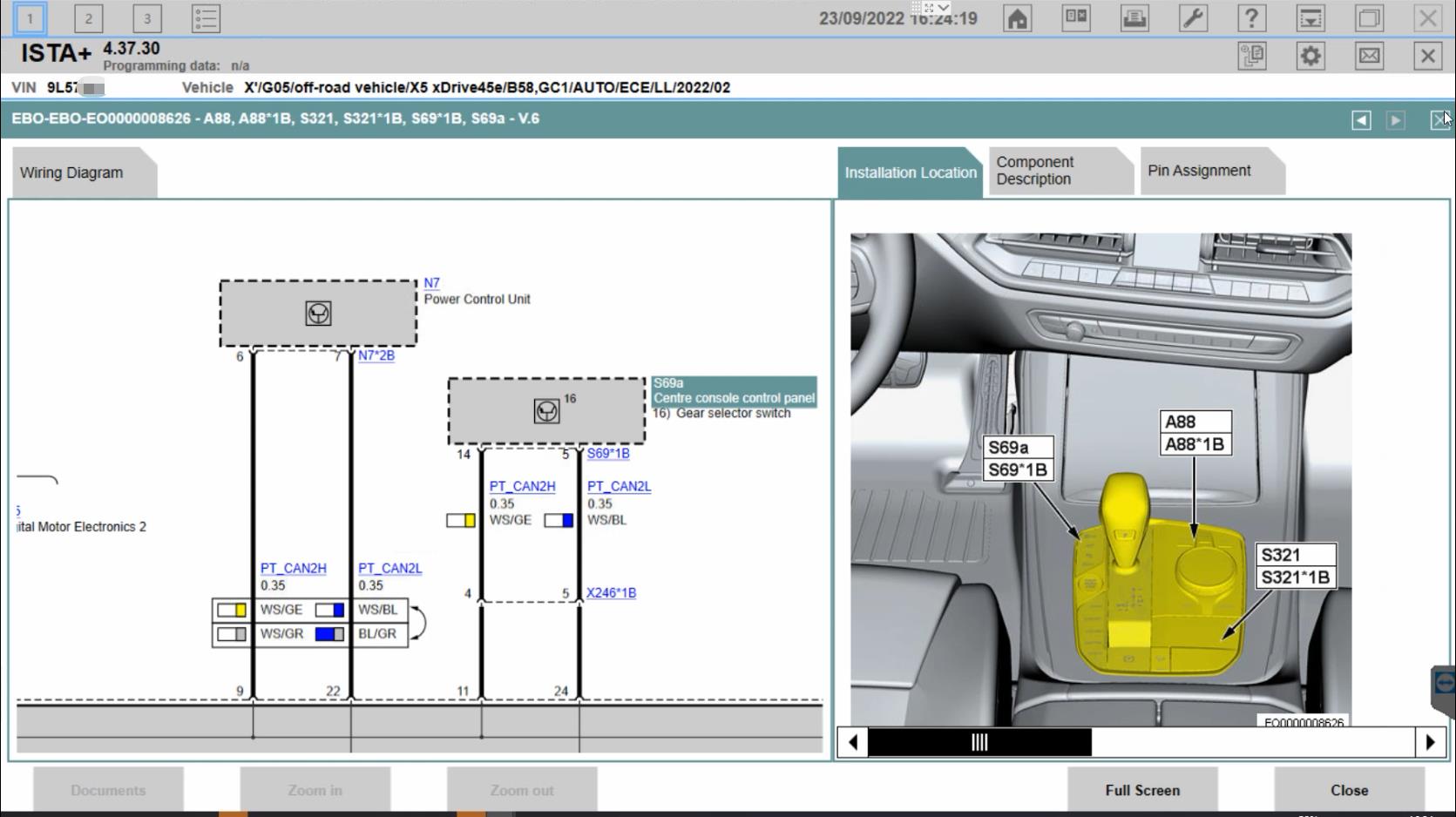Open the wrench tools icon

click(1193, 18)
